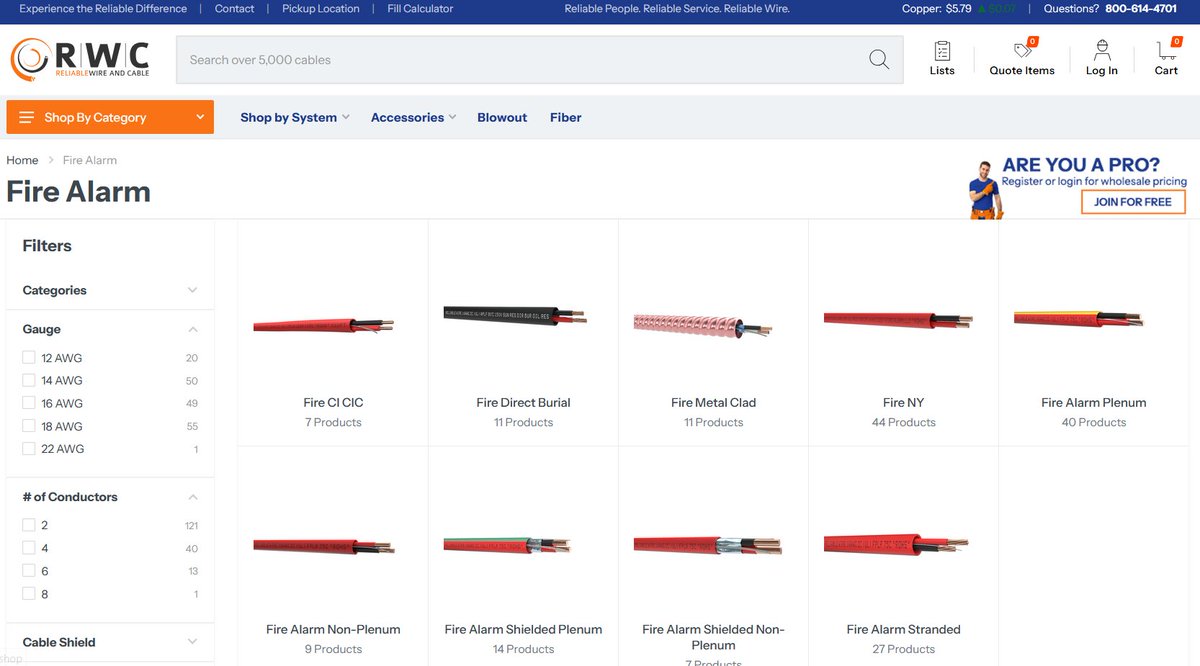This screenshot has height=666, width=1200.
Task: Open the Contact link in top bar
Action: tap(235, 9)
